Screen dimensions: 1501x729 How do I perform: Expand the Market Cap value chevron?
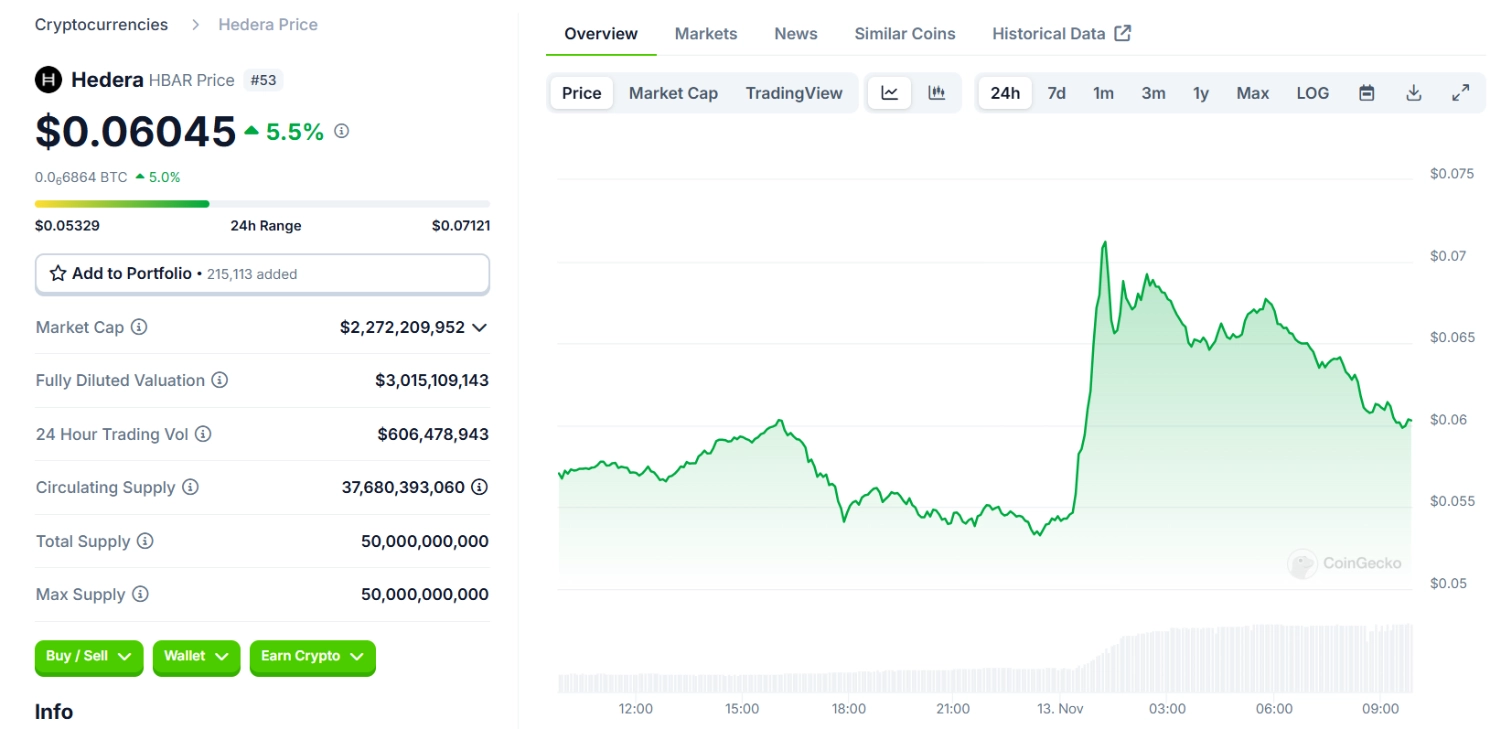click(x=480, y=327)
